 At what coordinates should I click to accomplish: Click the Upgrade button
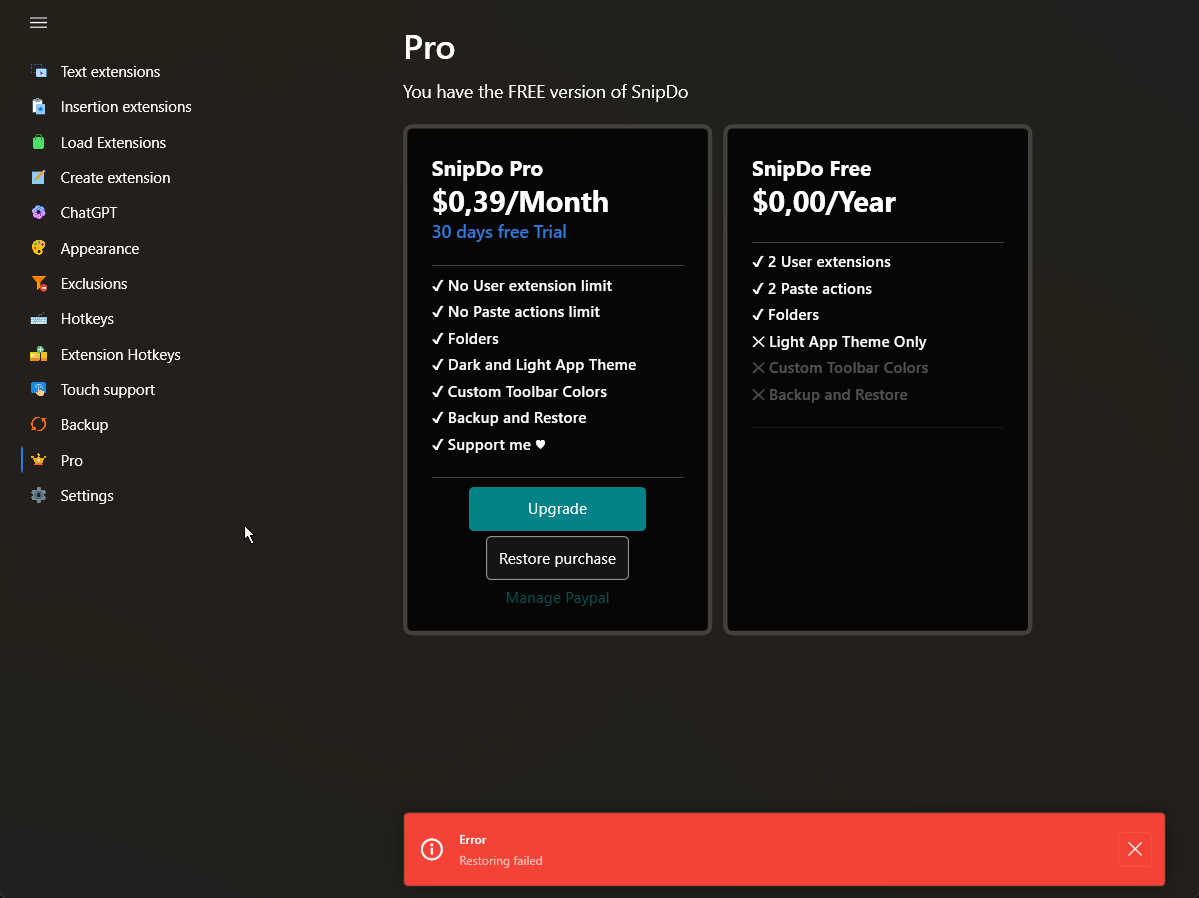(x=557, y=508)
